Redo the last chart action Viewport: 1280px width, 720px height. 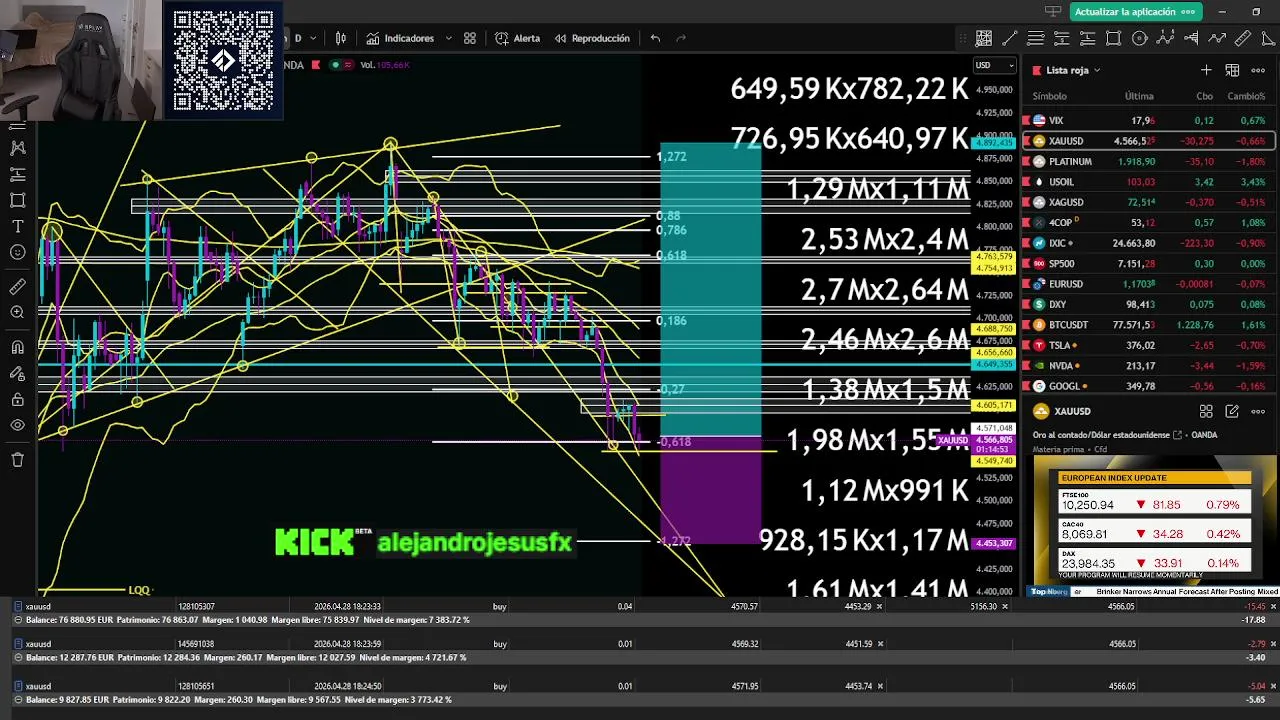point(681,38)
